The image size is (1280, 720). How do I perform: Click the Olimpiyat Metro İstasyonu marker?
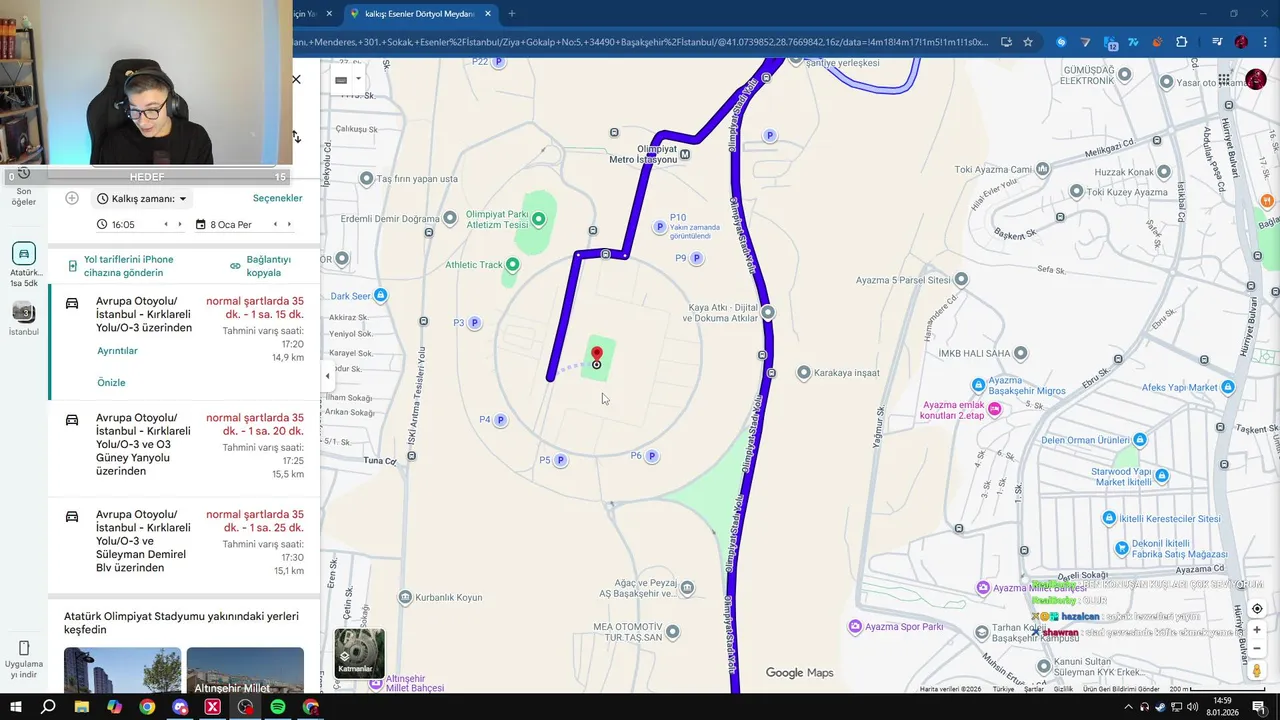pyautogui.click(x=684, y=154)
